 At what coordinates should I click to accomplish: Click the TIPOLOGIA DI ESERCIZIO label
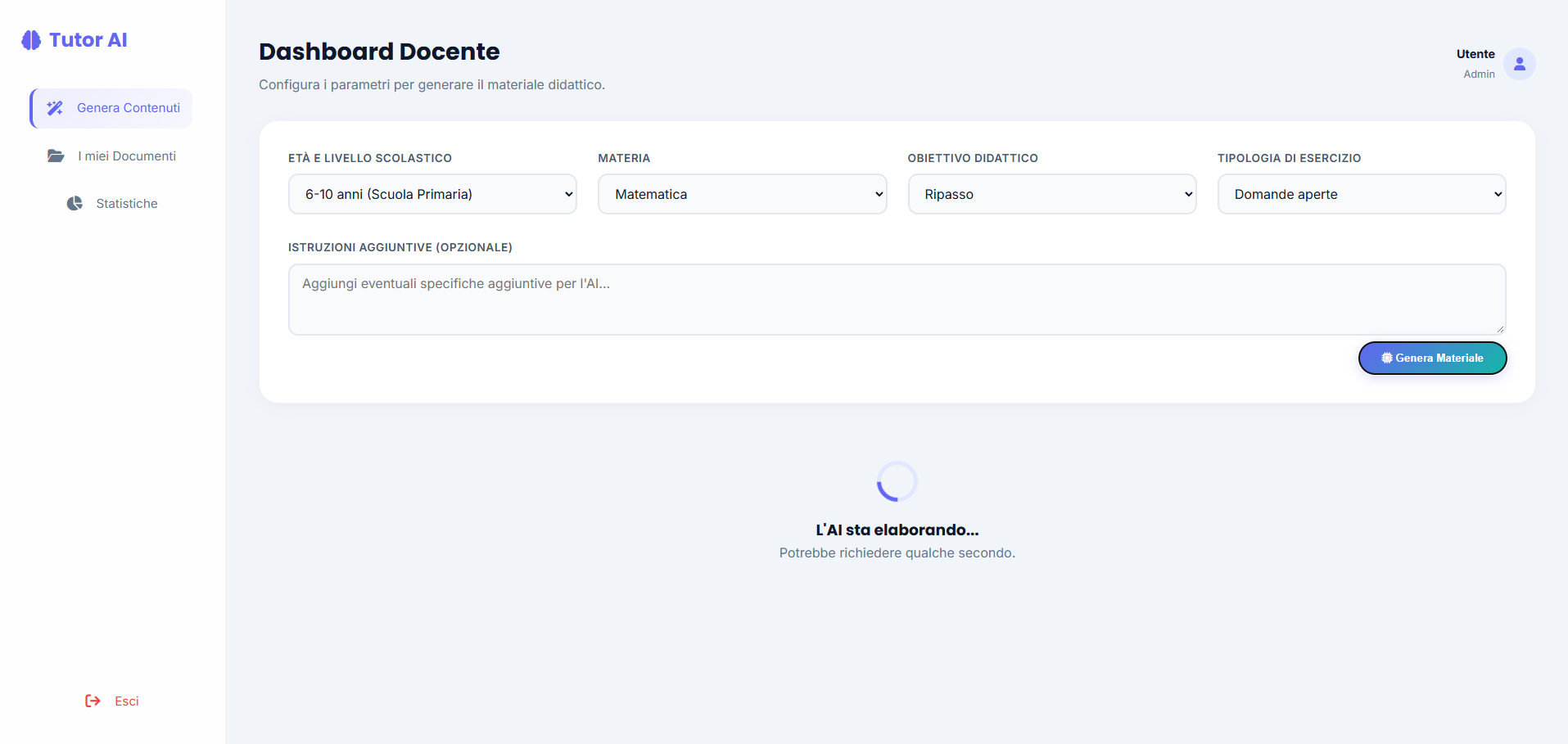point(1289,158)
